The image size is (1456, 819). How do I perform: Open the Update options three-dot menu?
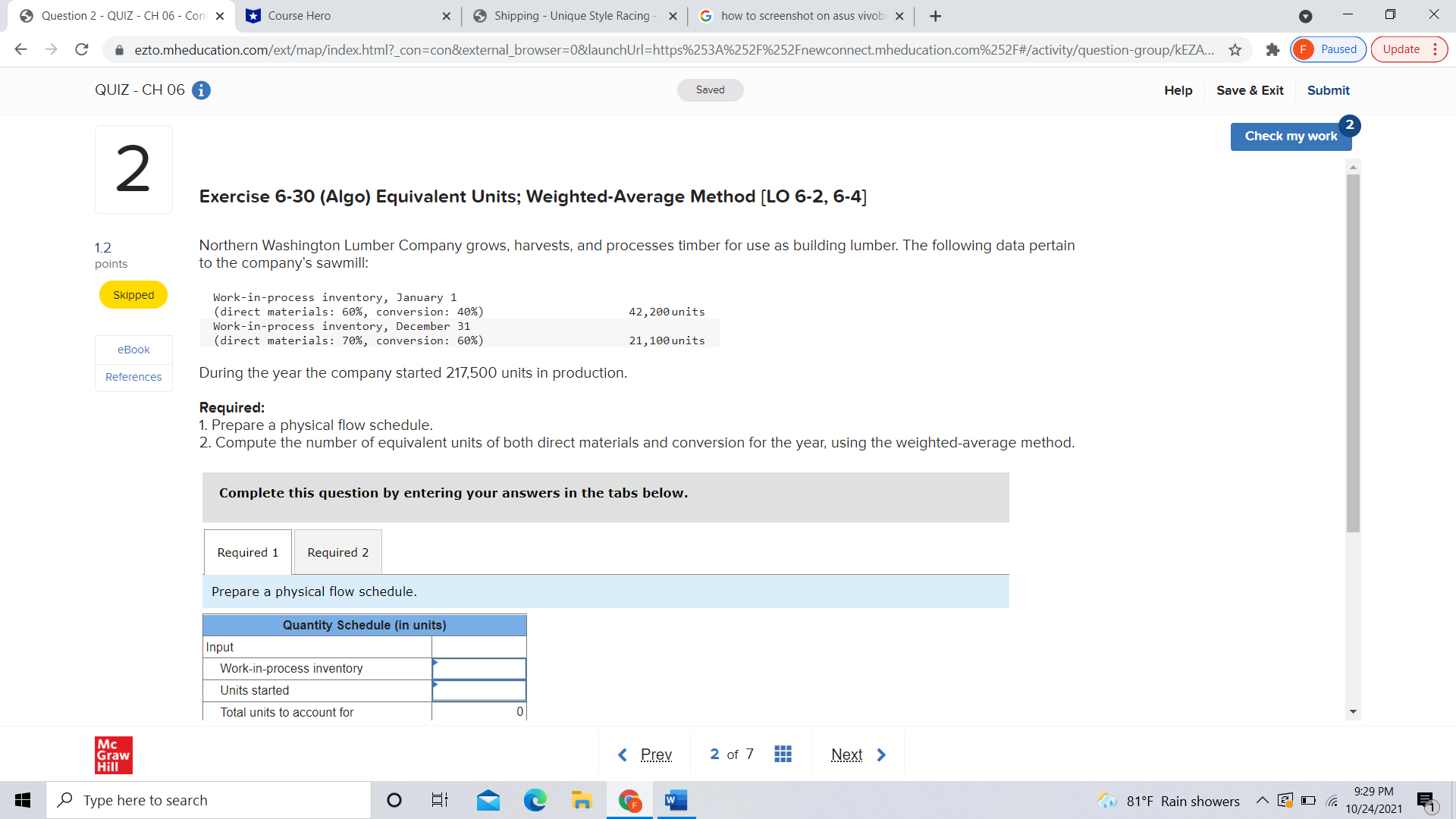(1436, 49)
